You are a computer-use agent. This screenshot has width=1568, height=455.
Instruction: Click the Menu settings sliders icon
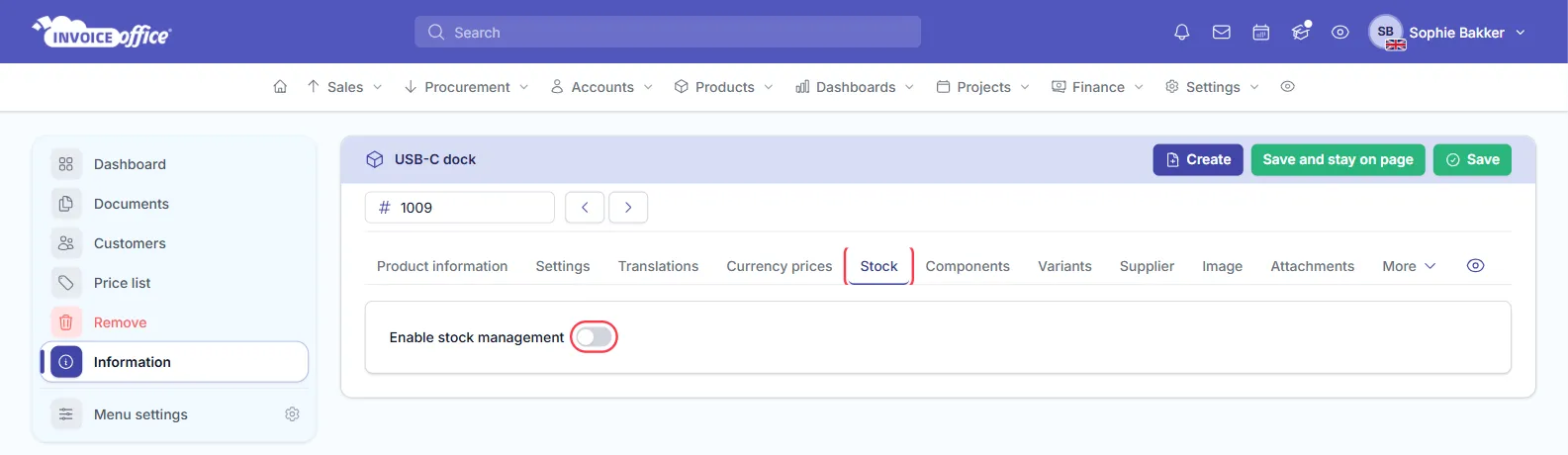coord(66,414)
